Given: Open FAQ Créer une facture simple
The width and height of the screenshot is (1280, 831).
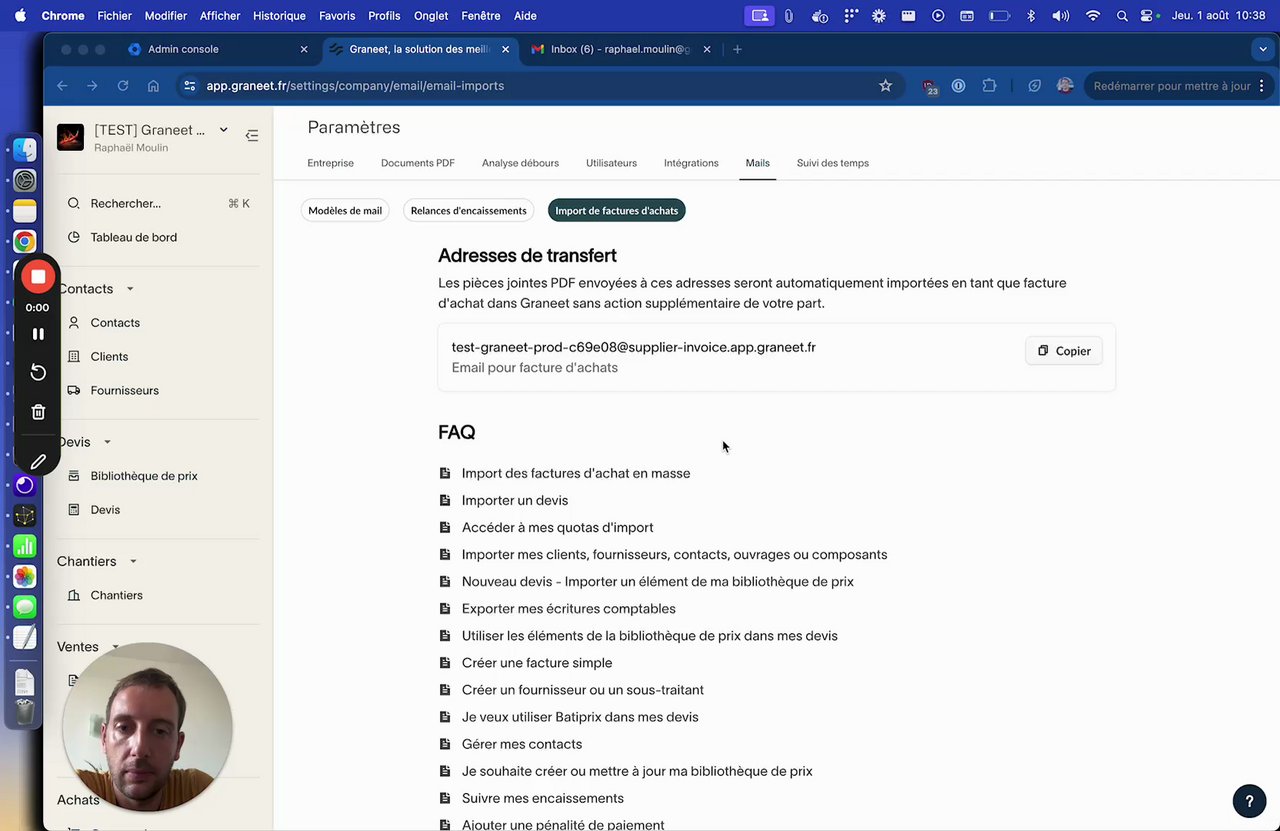Looking at the screenshot, I should click(537, 663).
